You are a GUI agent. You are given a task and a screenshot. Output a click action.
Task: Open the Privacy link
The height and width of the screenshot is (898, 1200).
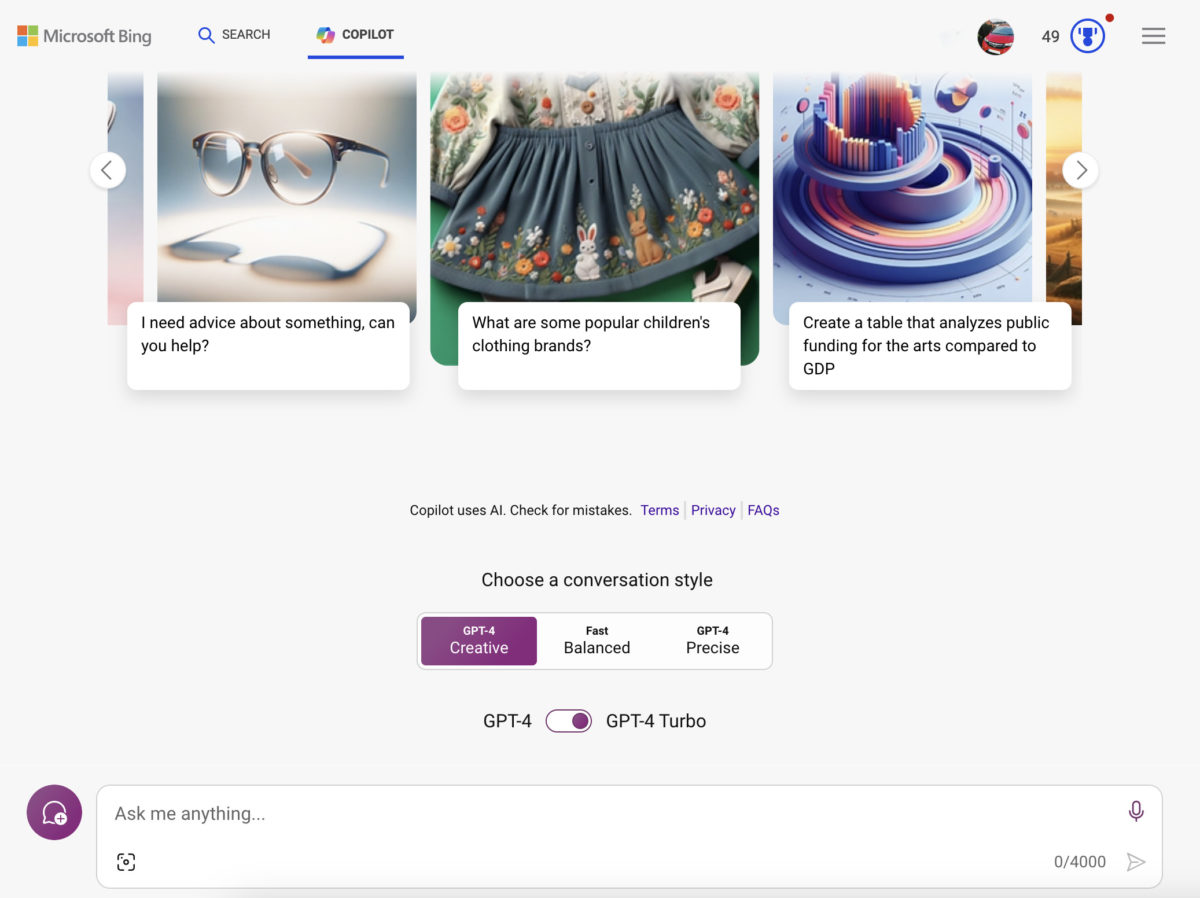pyautogui.click(x=713, y=510)
